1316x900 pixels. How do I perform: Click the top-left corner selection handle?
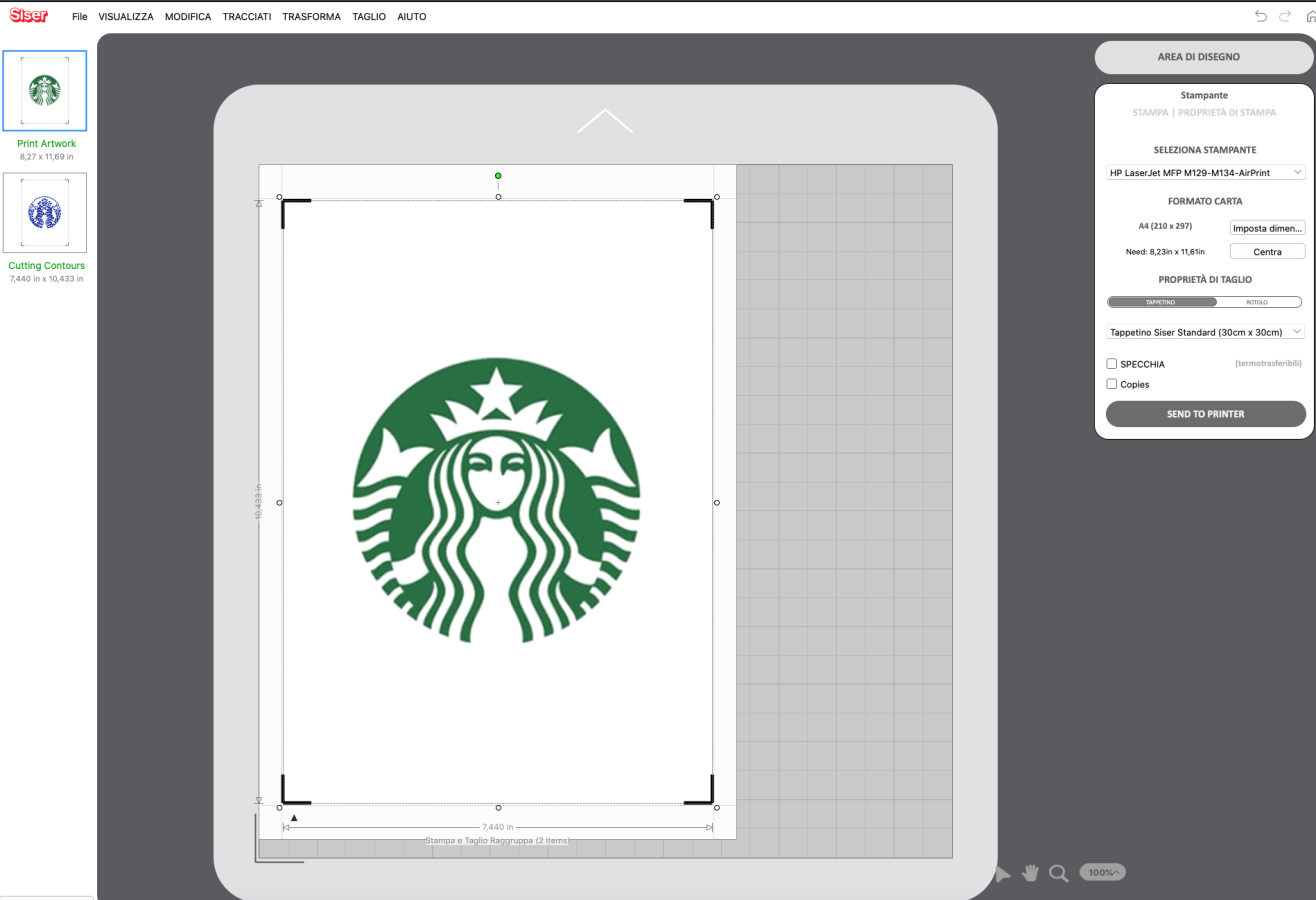click(x=279, y=197)
